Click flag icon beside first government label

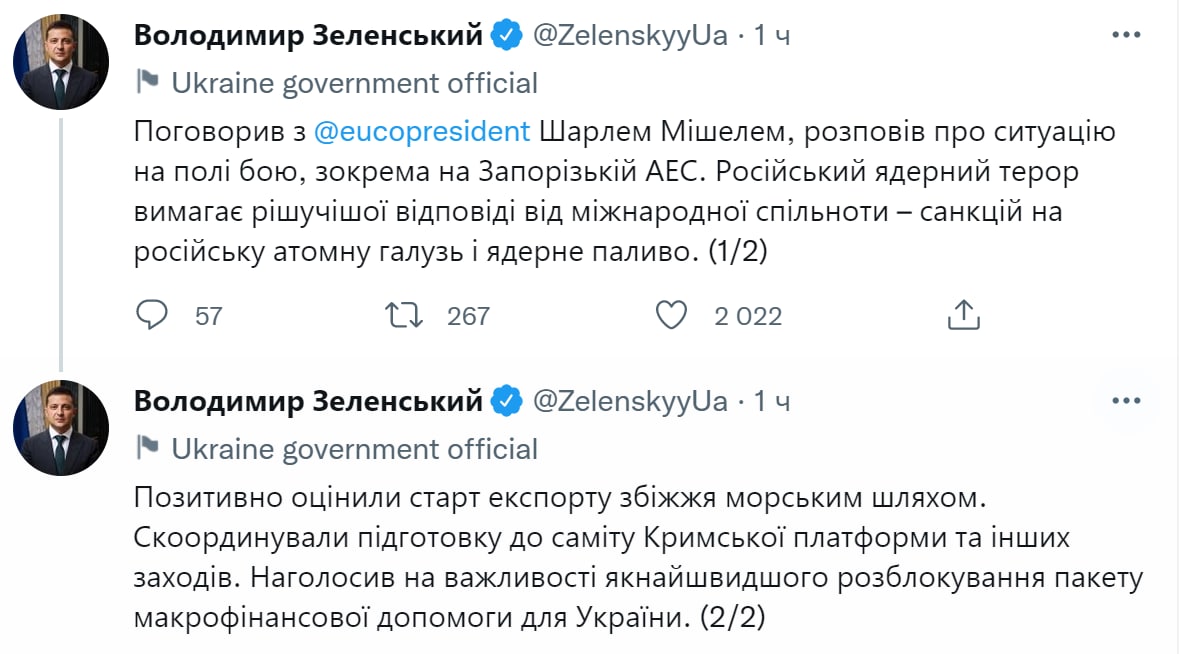pyautogui.click(x=148, y=82)
